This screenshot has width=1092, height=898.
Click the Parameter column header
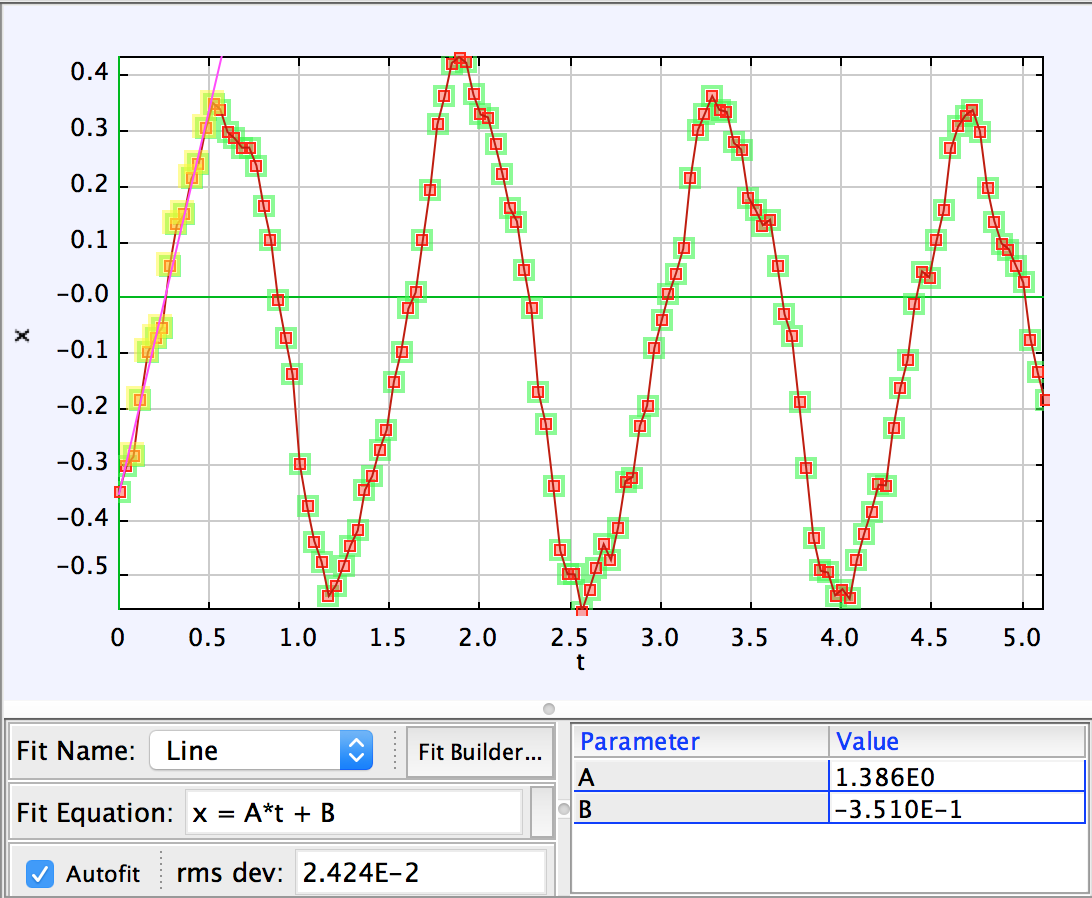(700, 741)
